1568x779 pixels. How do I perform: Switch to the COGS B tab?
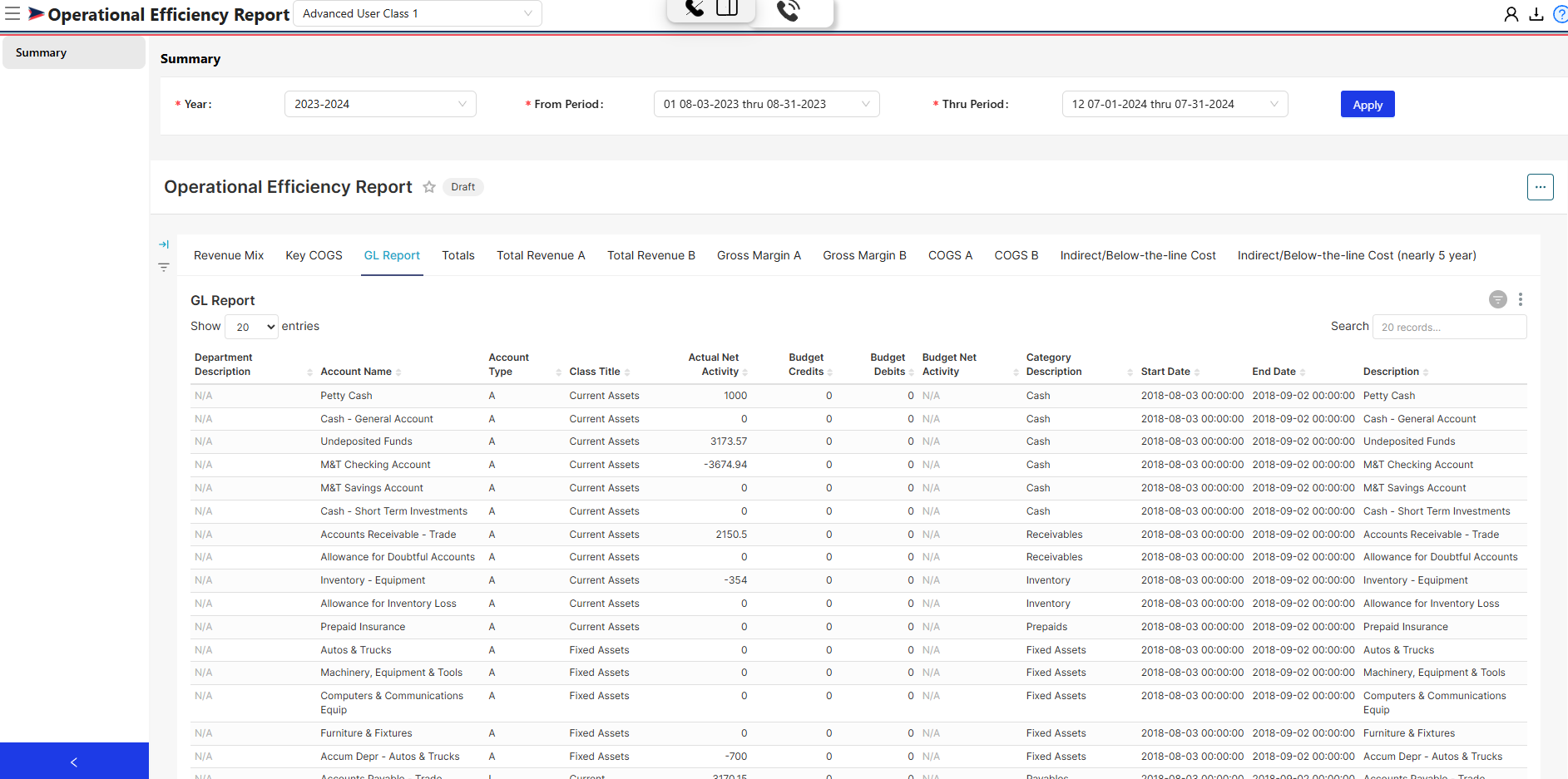[1016, 255]
